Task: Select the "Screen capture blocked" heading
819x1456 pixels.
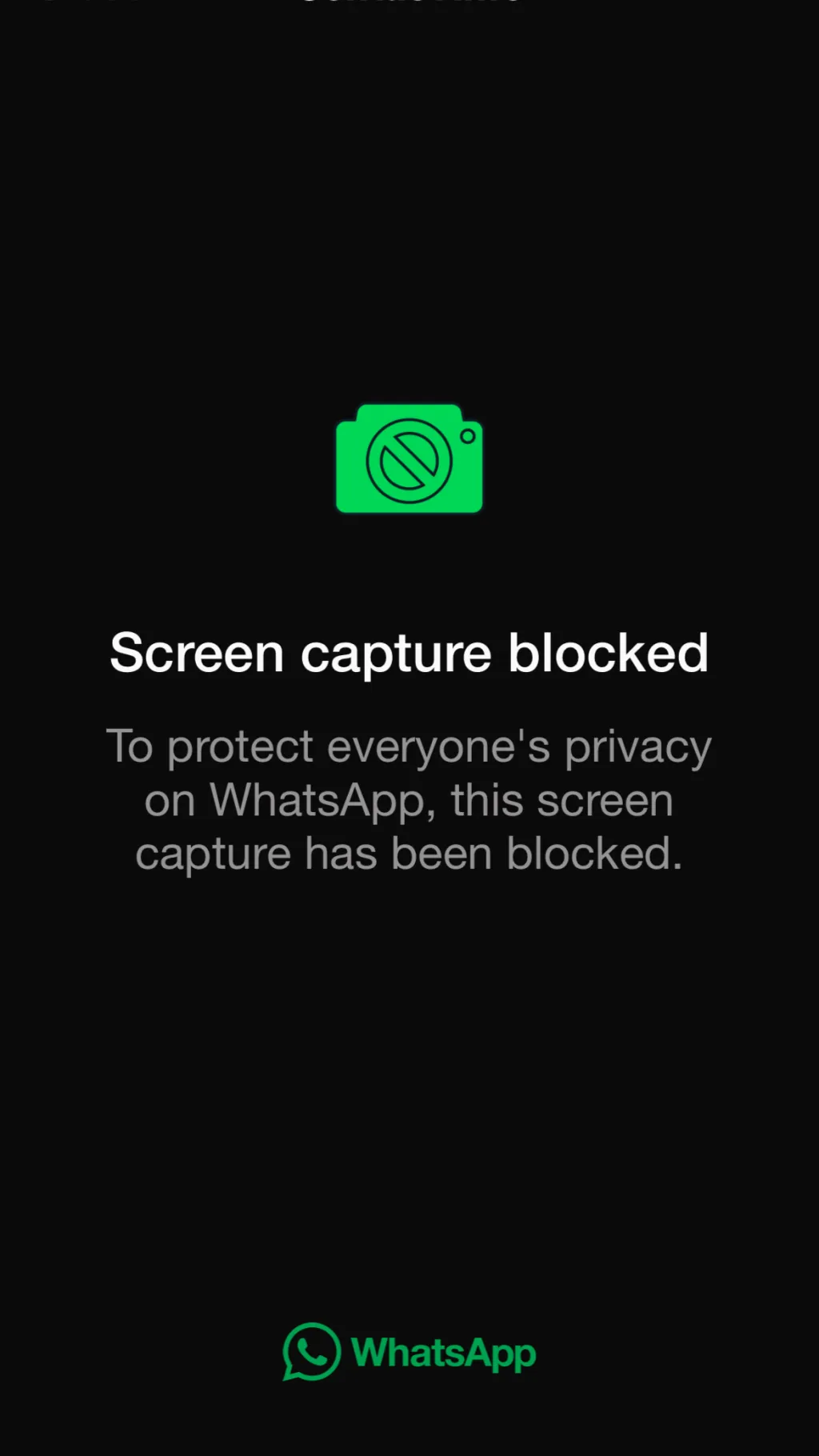Action: (x=409, y=654)
